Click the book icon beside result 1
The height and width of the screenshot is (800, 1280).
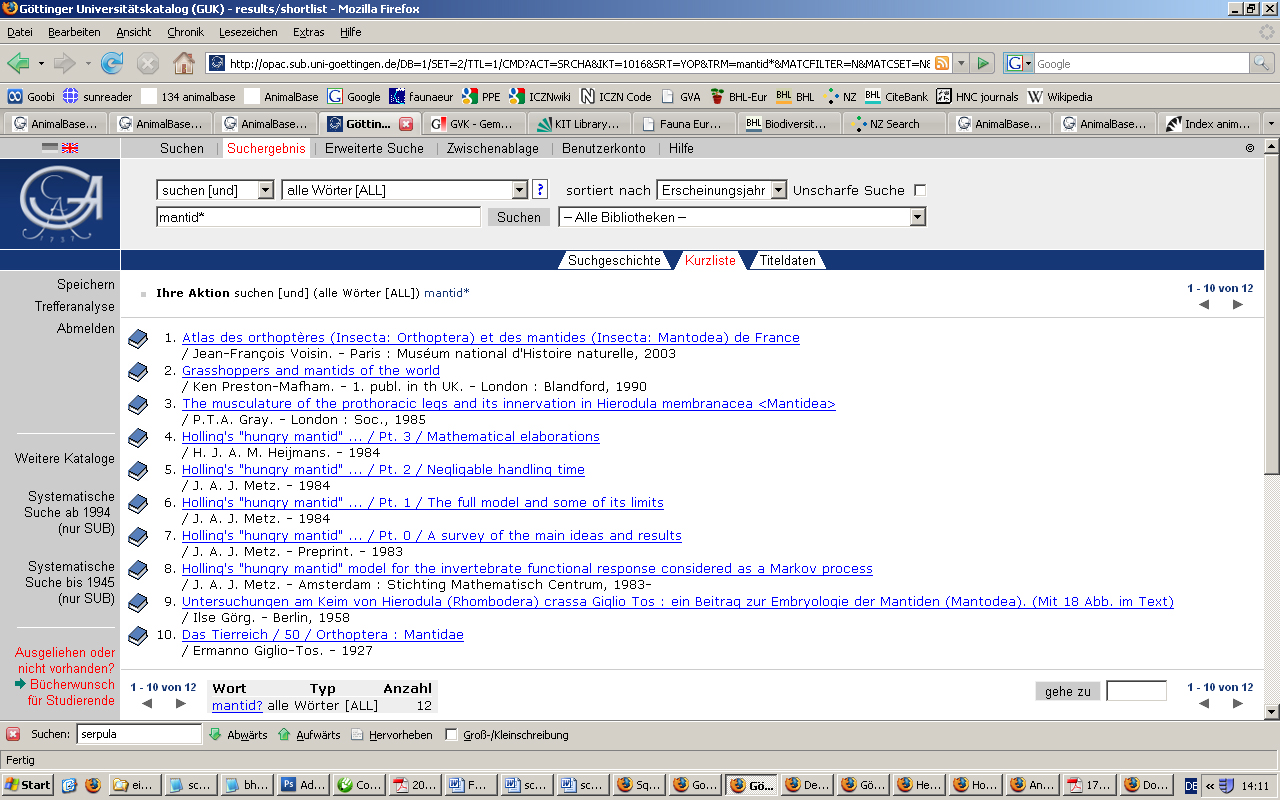138,339
